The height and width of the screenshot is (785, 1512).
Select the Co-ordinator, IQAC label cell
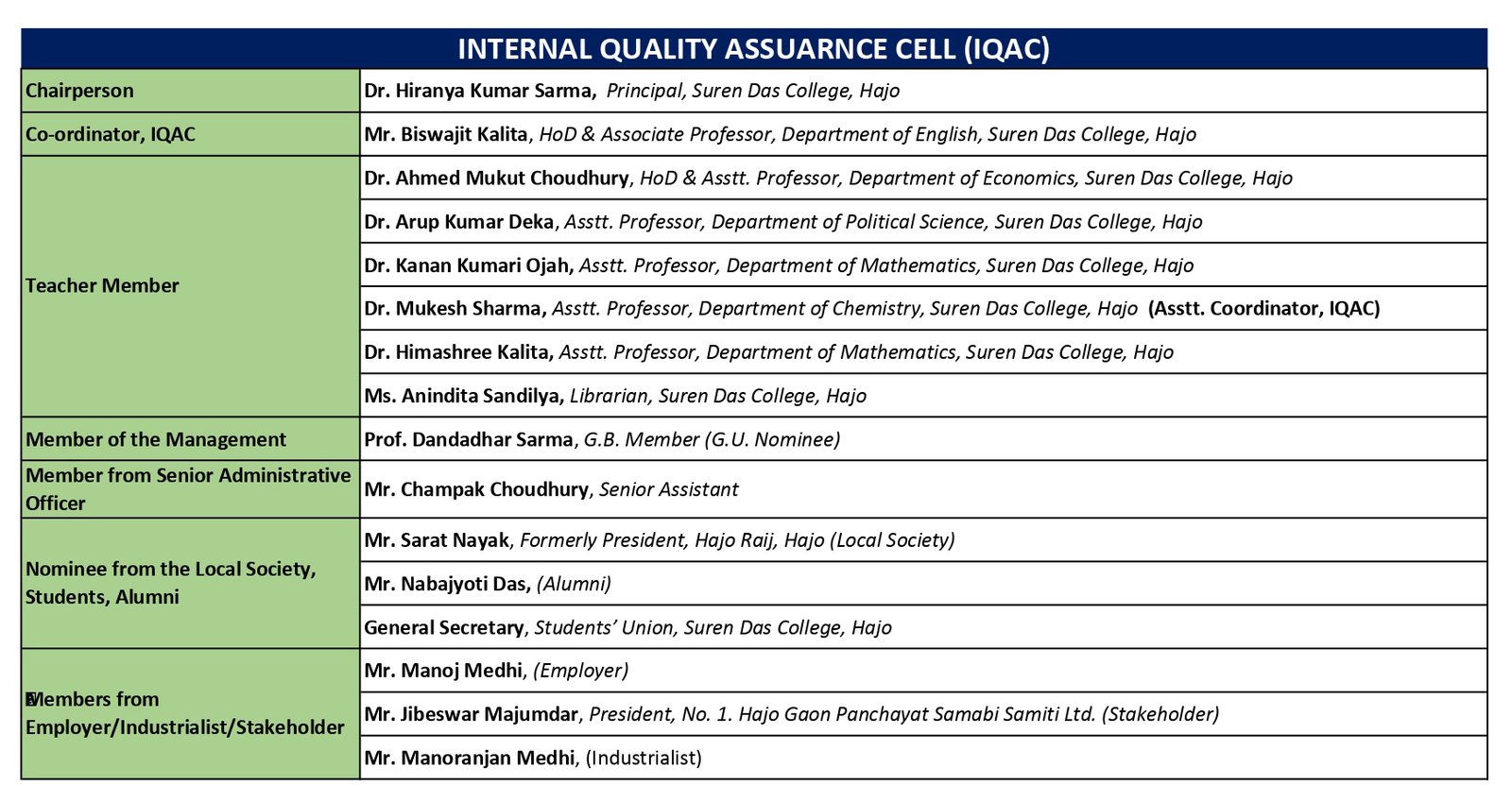(x=189, y=134)
